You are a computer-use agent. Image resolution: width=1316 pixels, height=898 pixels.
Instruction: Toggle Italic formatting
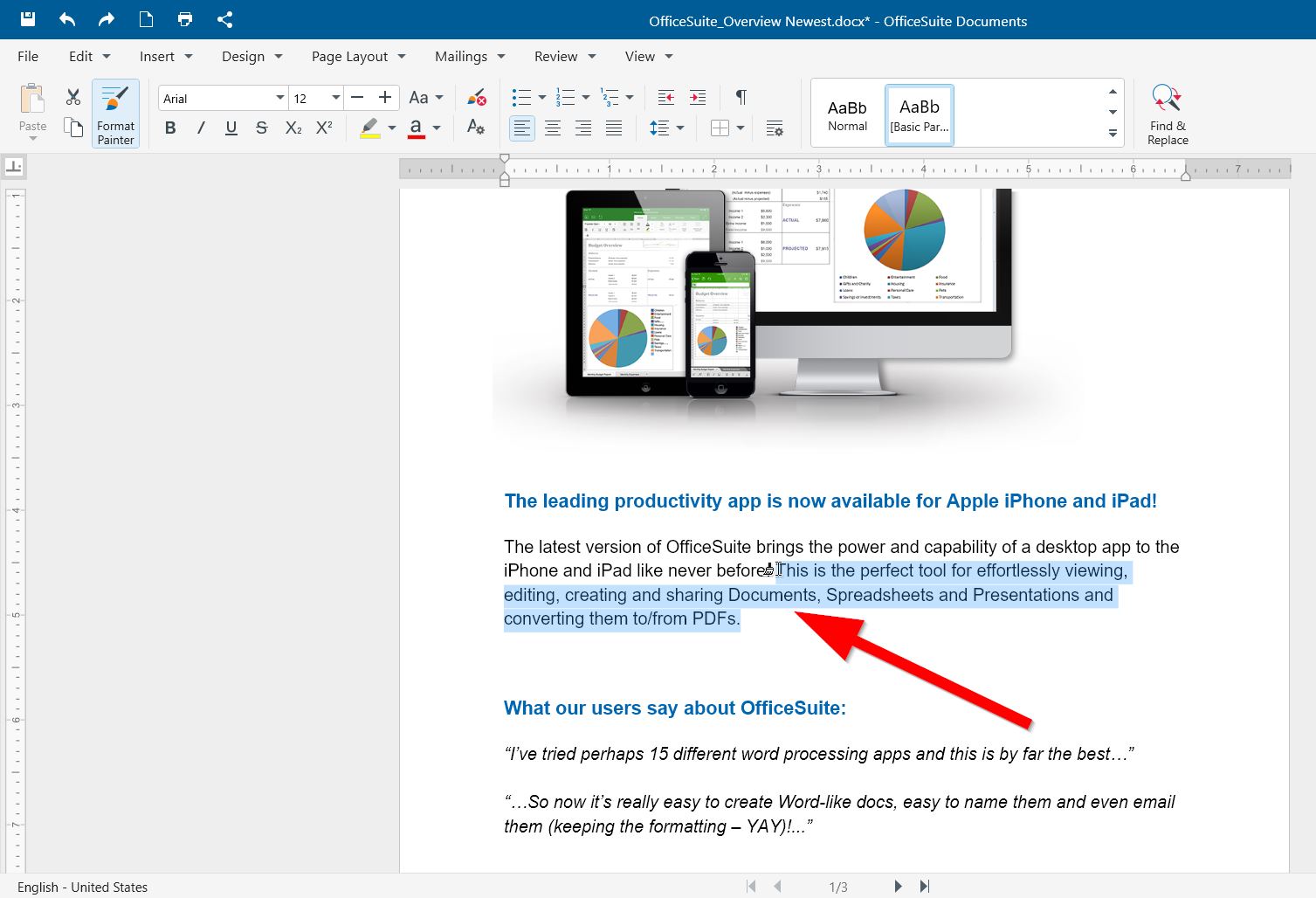coord(201,128)
